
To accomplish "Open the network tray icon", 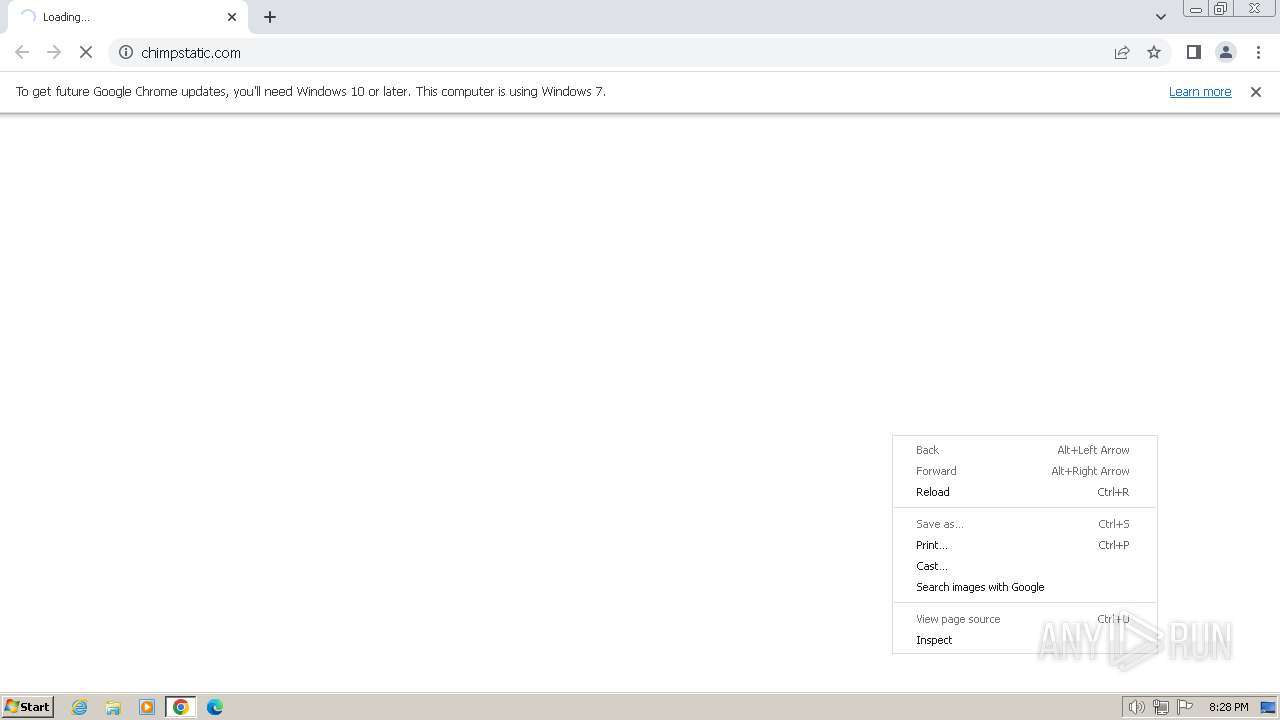I will (x=1161, y=707).
